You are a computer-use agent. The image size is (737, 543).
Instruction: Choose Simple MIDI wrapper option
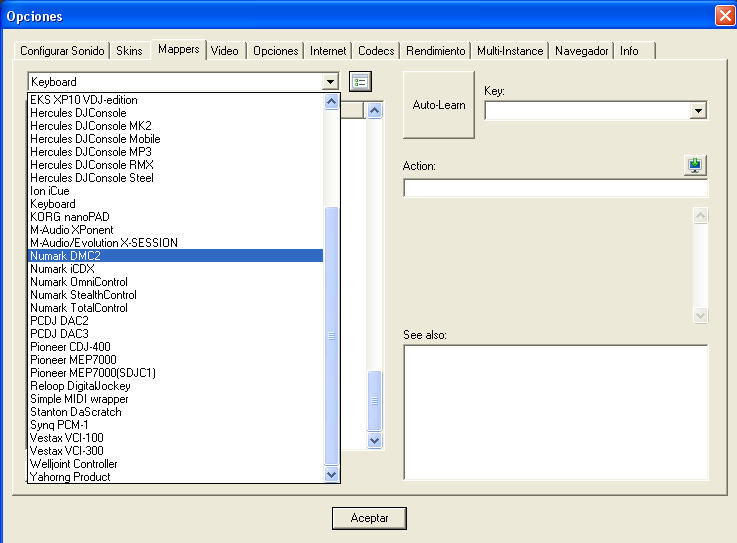click(79, 399)
